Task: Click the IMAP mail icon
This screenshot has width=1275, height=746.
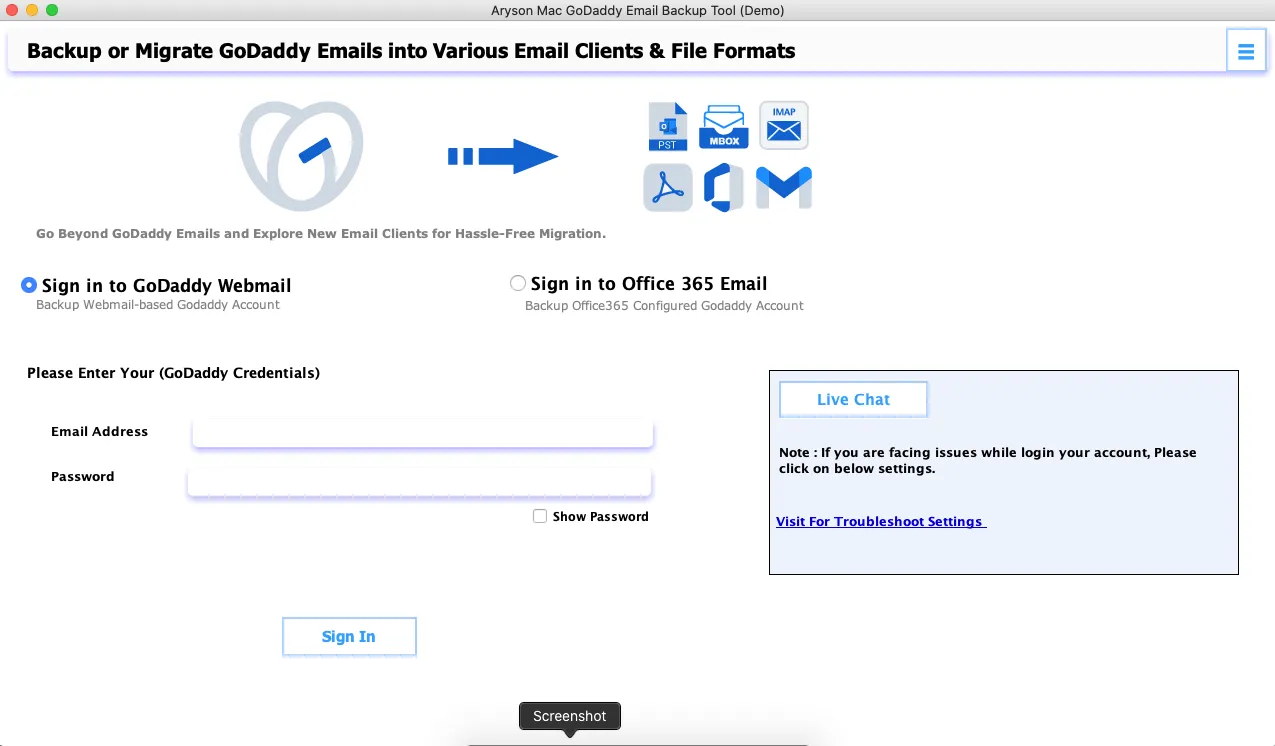Action: [784, 125]
